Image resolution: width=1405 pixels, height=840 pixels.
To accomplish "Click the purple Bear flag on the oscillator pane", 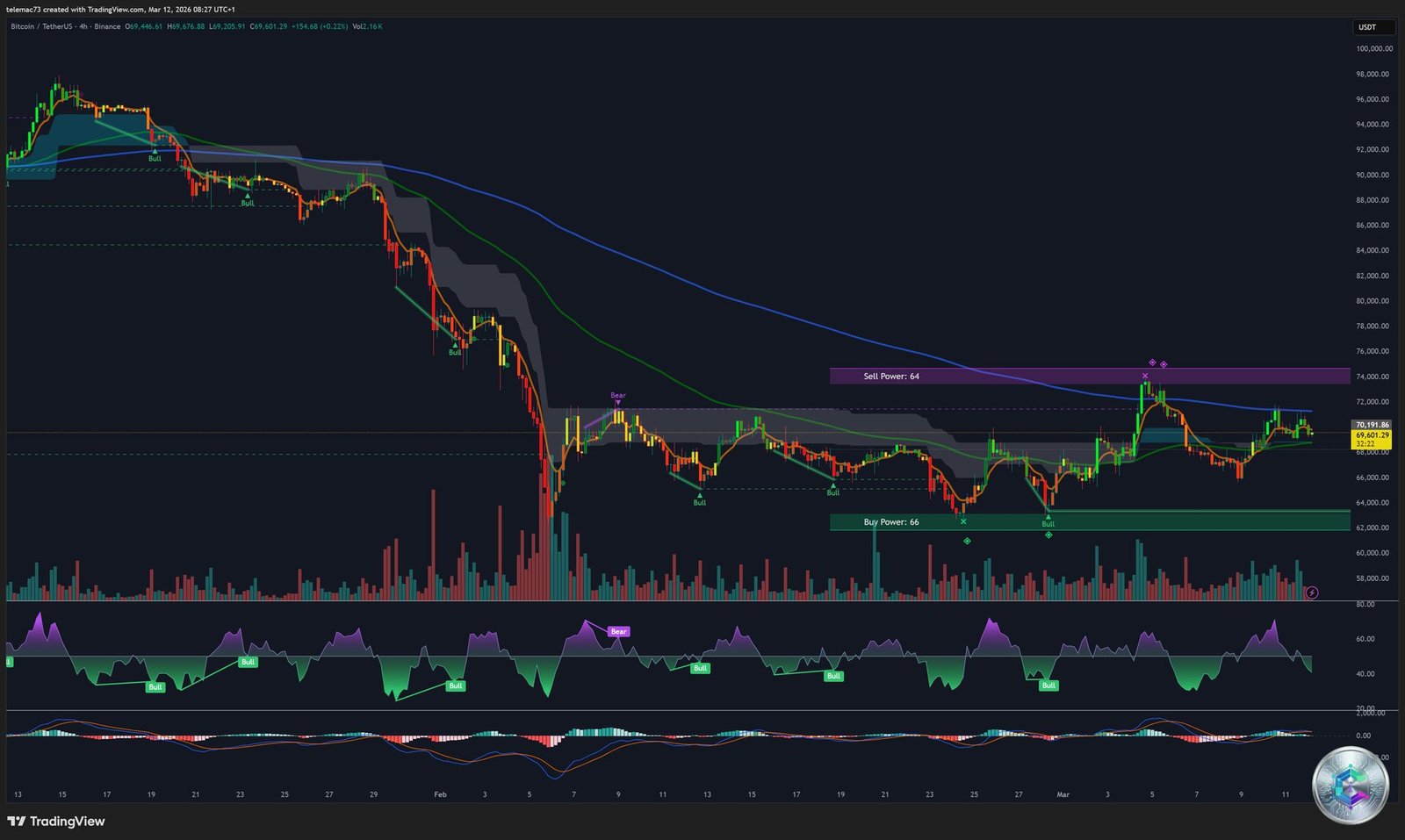I will click(x=618, y=631).
